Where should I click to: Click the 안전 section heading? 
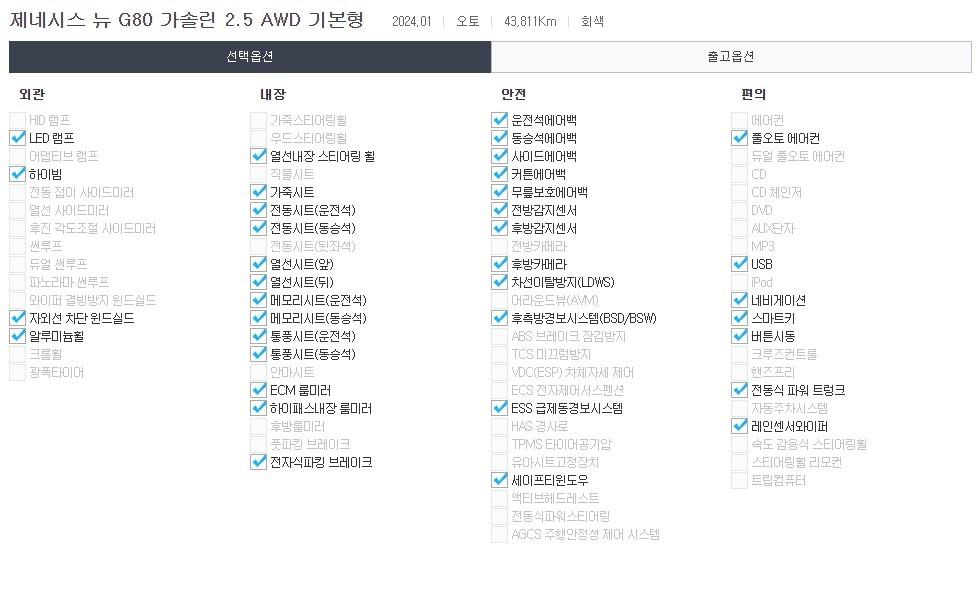[x=513, y=94]
